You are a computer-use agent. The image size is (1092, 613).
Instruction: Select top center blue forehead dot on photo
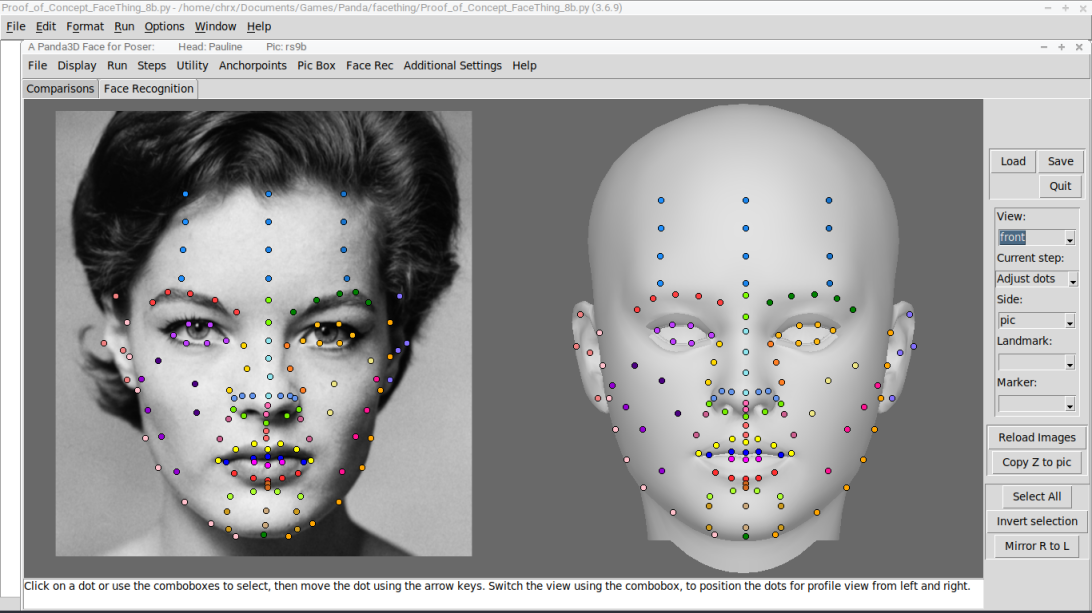(268, 194)
